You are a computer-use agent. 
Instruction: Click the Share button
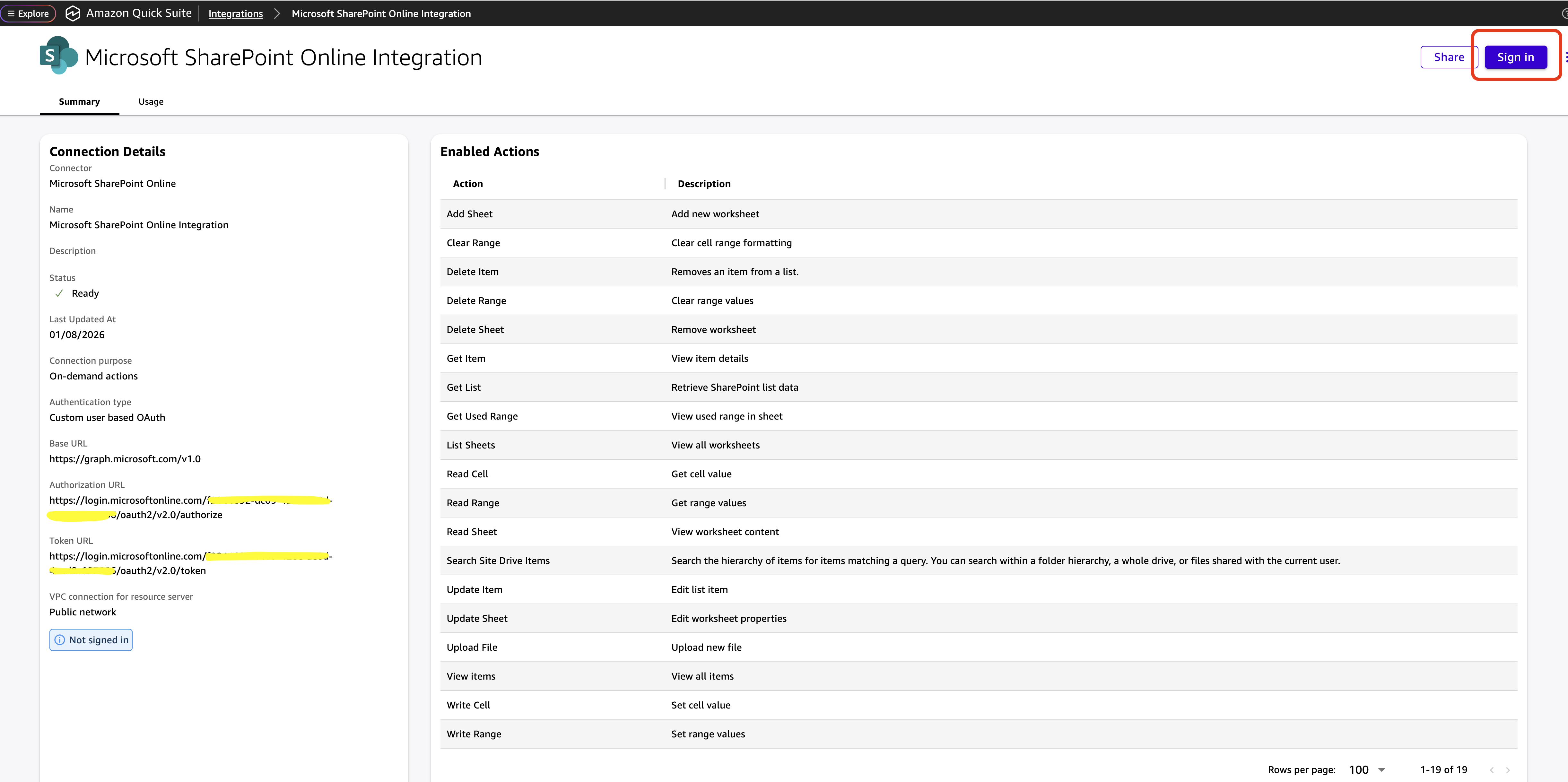point(1449,56)
